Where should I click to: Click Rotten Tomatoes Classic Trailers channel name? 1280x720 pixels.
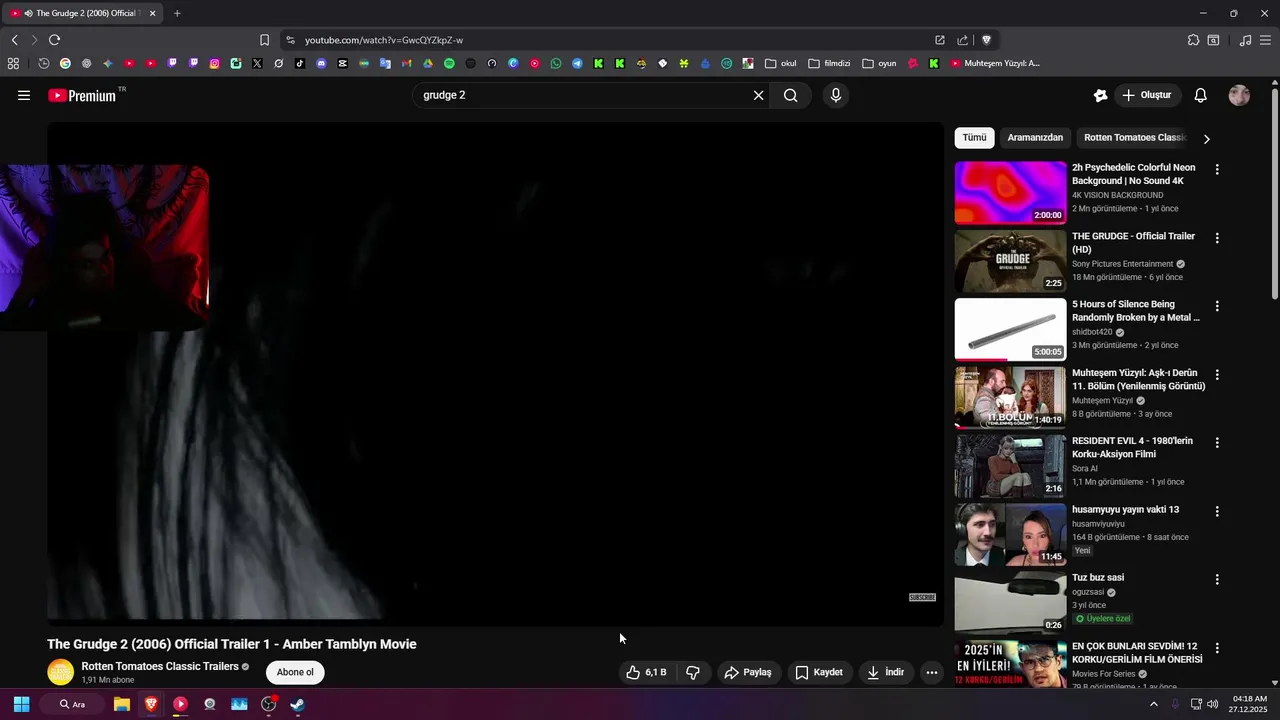160,666
